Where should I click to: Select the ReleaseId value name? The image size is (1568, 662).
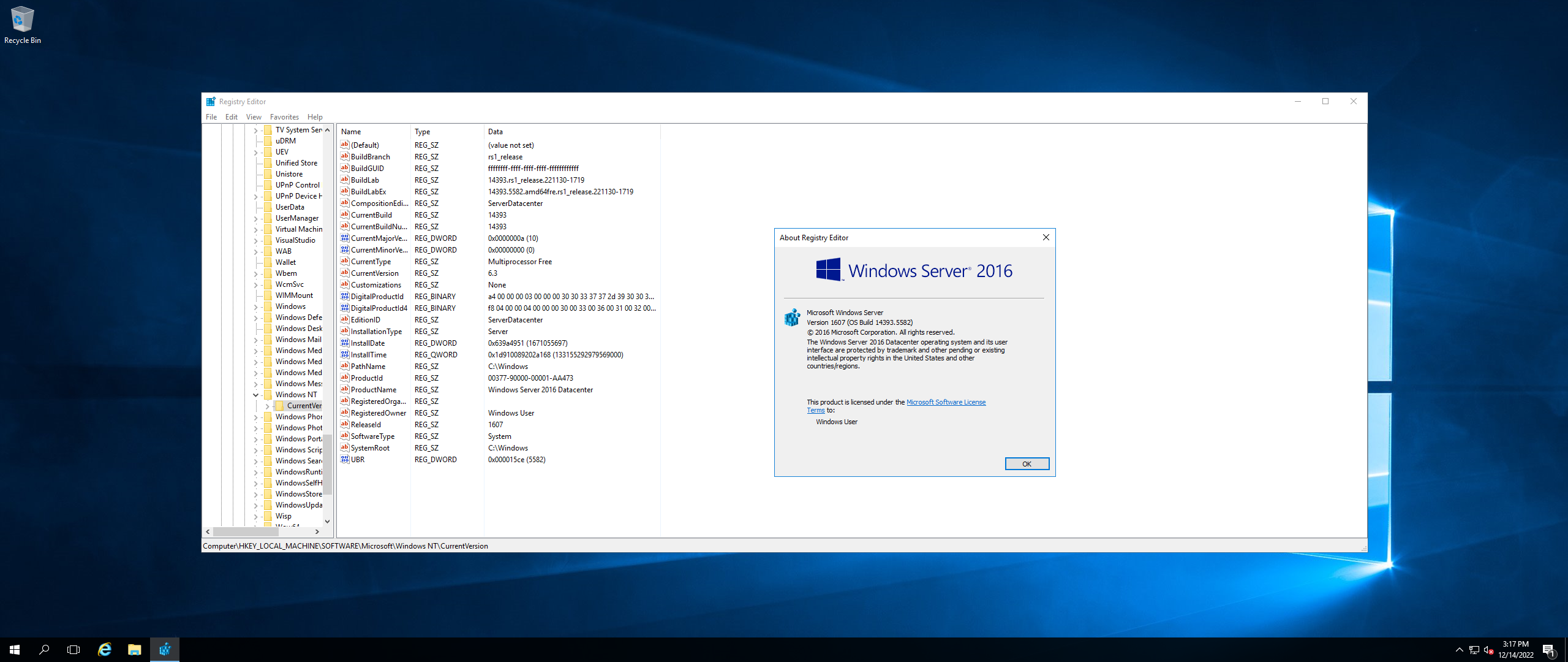coord(366,425)
